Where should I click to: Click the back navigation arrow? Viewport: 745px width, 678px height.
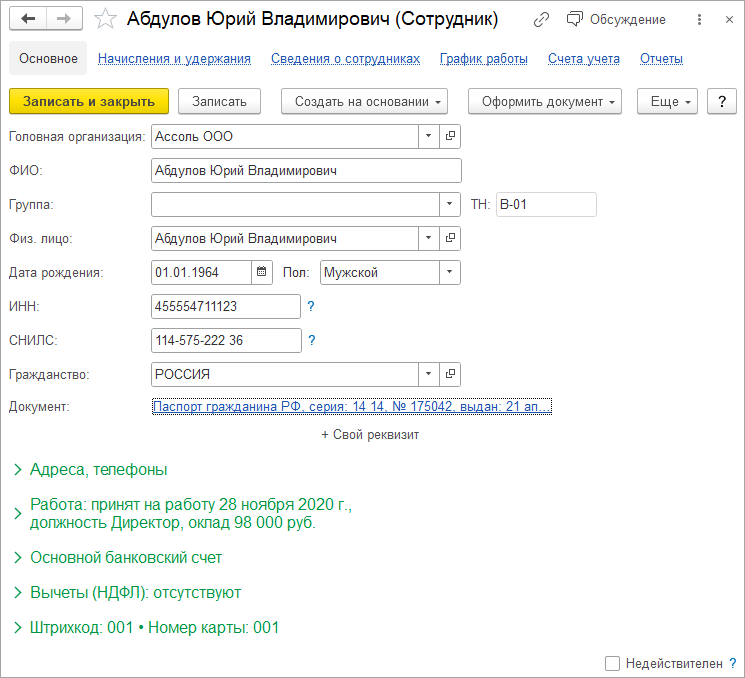pos(28,19)
